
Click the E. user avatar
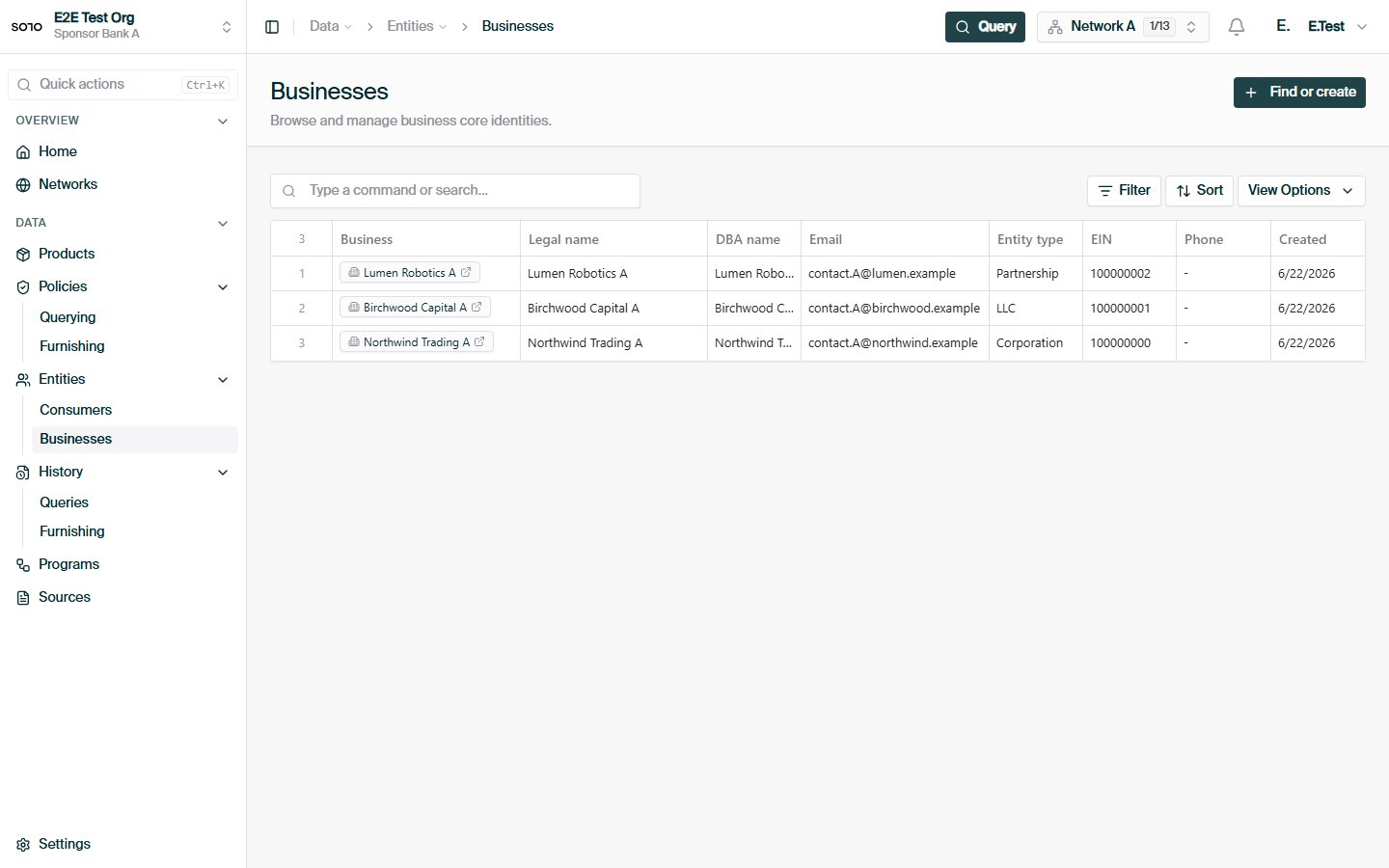click(1283, 26)
